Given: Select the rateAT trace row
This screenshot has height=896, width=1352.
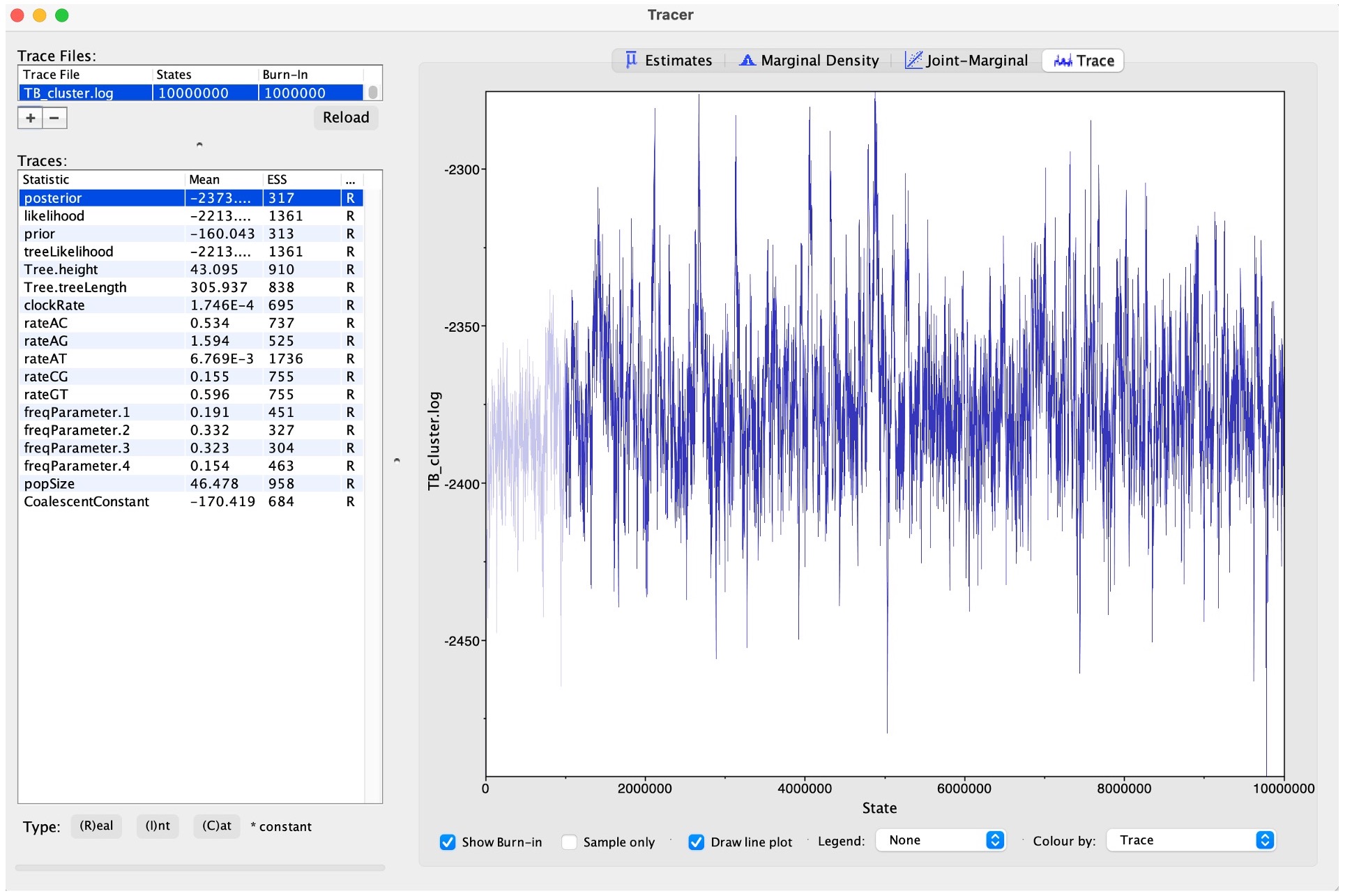Looking at the screenshot, I should 191,359.
